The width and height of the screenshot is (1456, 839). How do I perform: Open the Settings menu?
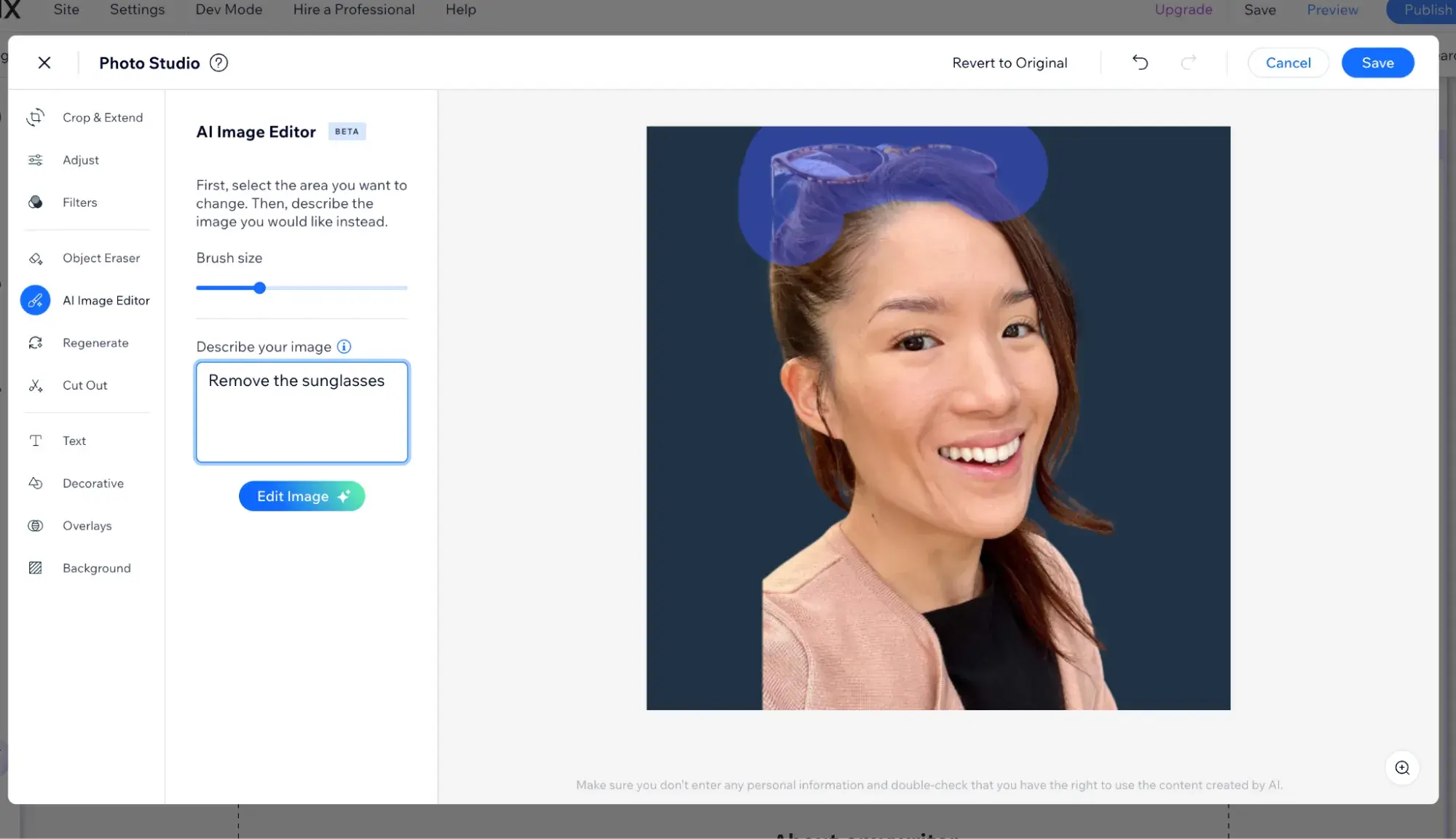pyautogui.click(x=137, y=9)
